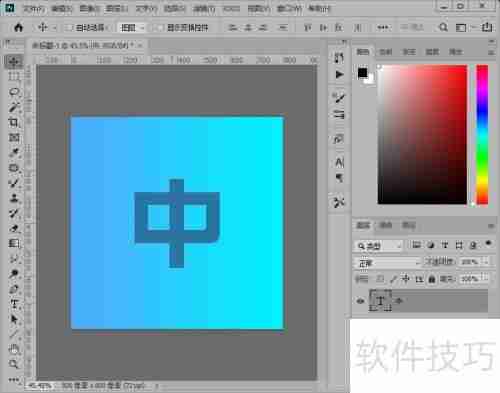Image resolution: width=500 pixels, height=393 pixels.
Task: Open the Brush Settings panel icon
Action: click(339, 98)
